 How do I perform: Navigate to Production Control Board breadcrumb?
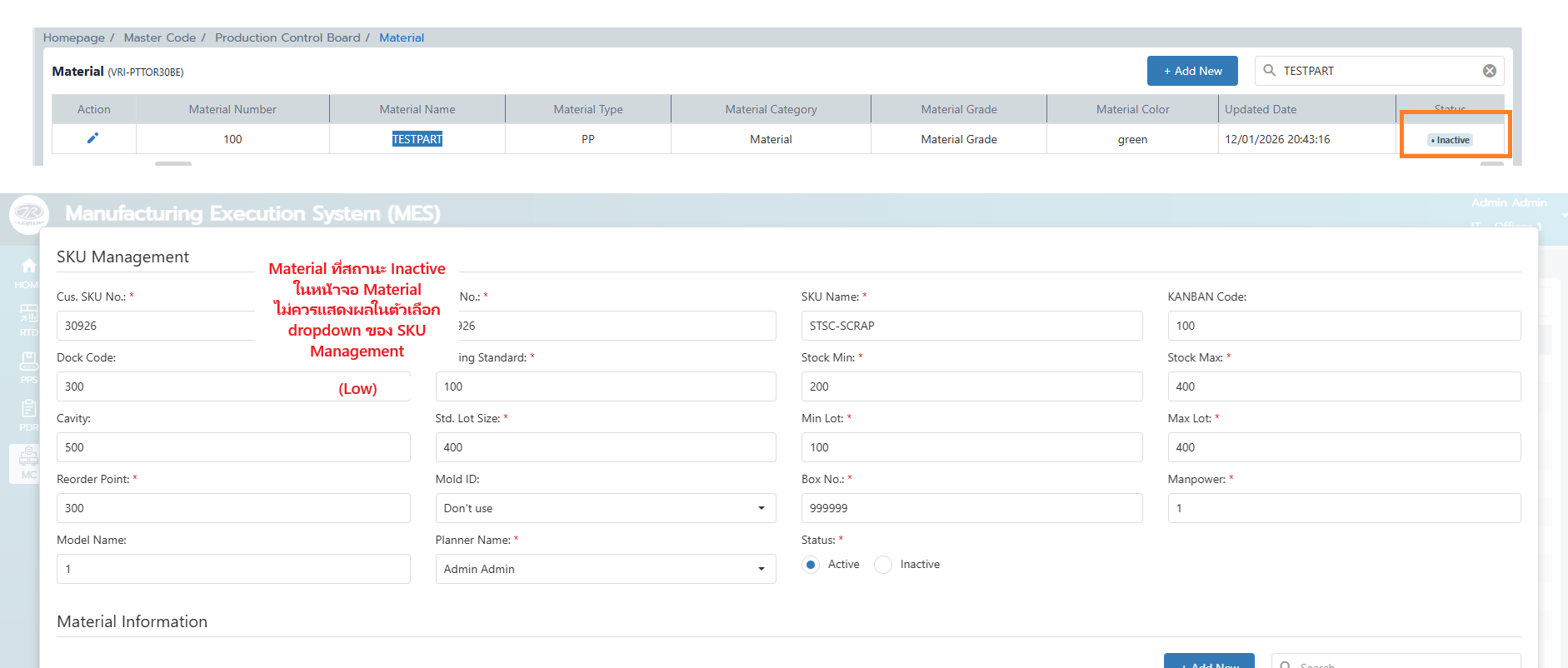[x=287, y=37]
